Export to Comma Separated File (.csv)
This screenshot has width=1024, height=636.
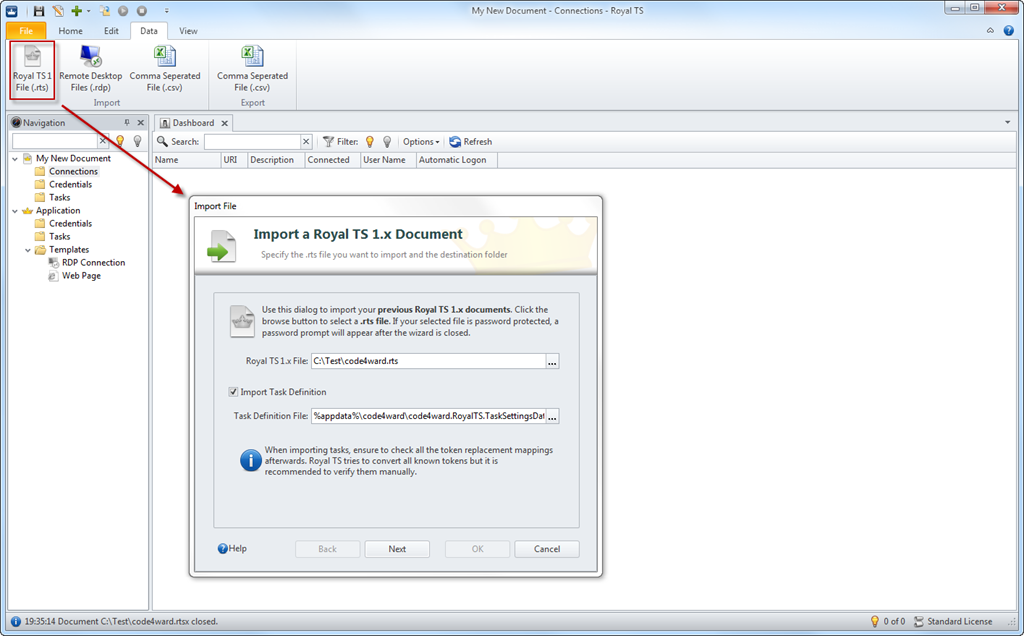coord(253,70)
